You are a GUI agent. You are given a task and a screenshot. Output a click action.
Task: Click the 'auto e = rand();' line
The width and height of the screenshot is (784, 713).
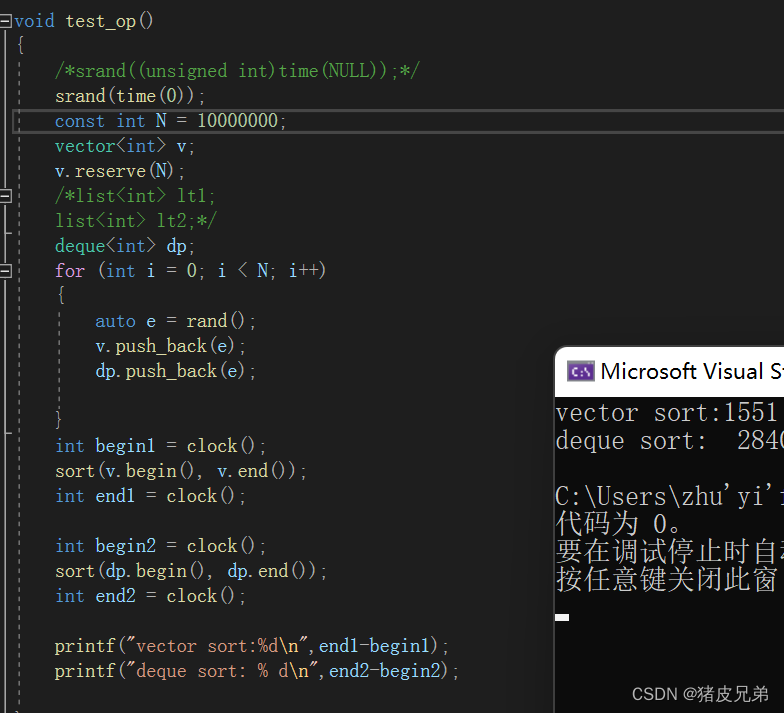tap(176, 321)
